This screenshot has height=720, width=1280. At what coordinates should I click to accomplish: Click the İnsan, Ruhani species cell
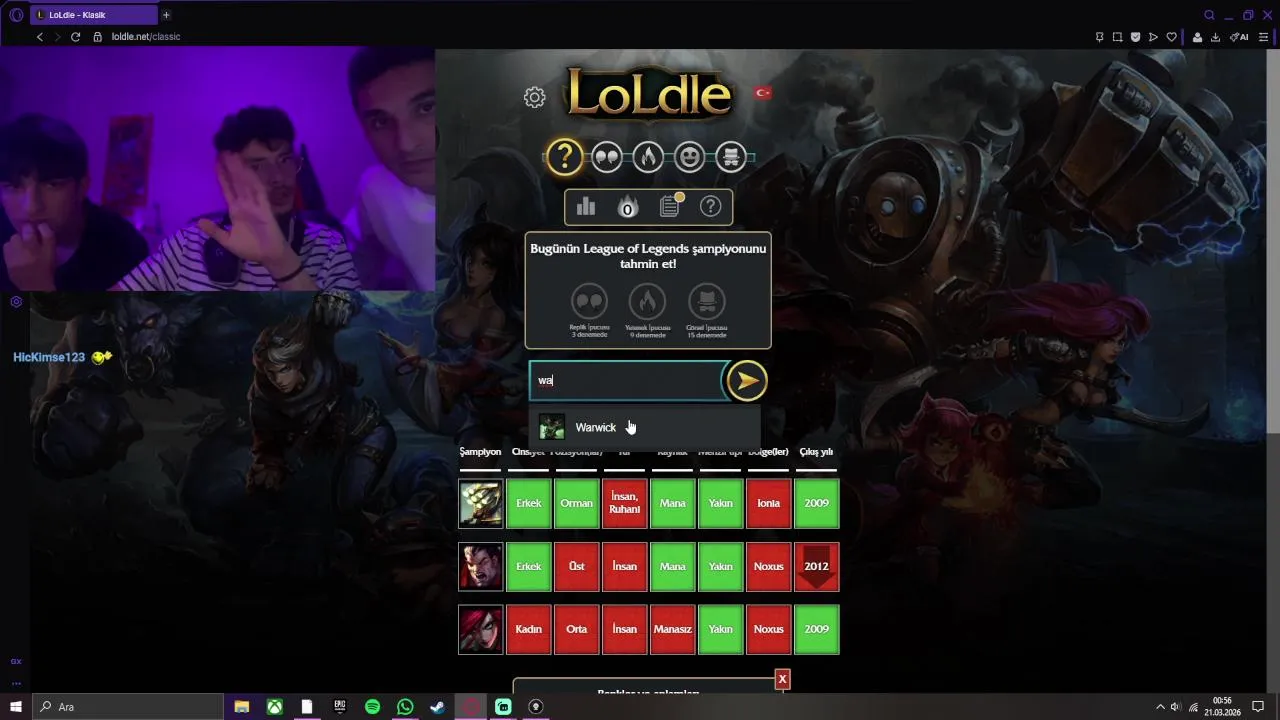[x=625, y=503]
